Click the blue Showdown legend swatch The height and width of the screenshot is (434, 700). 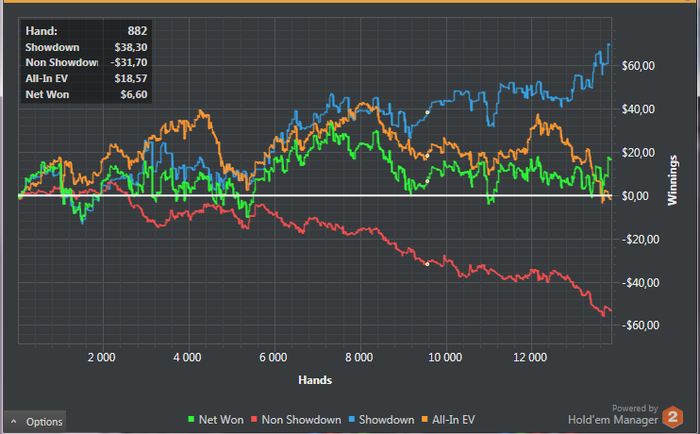pos(351,420)
